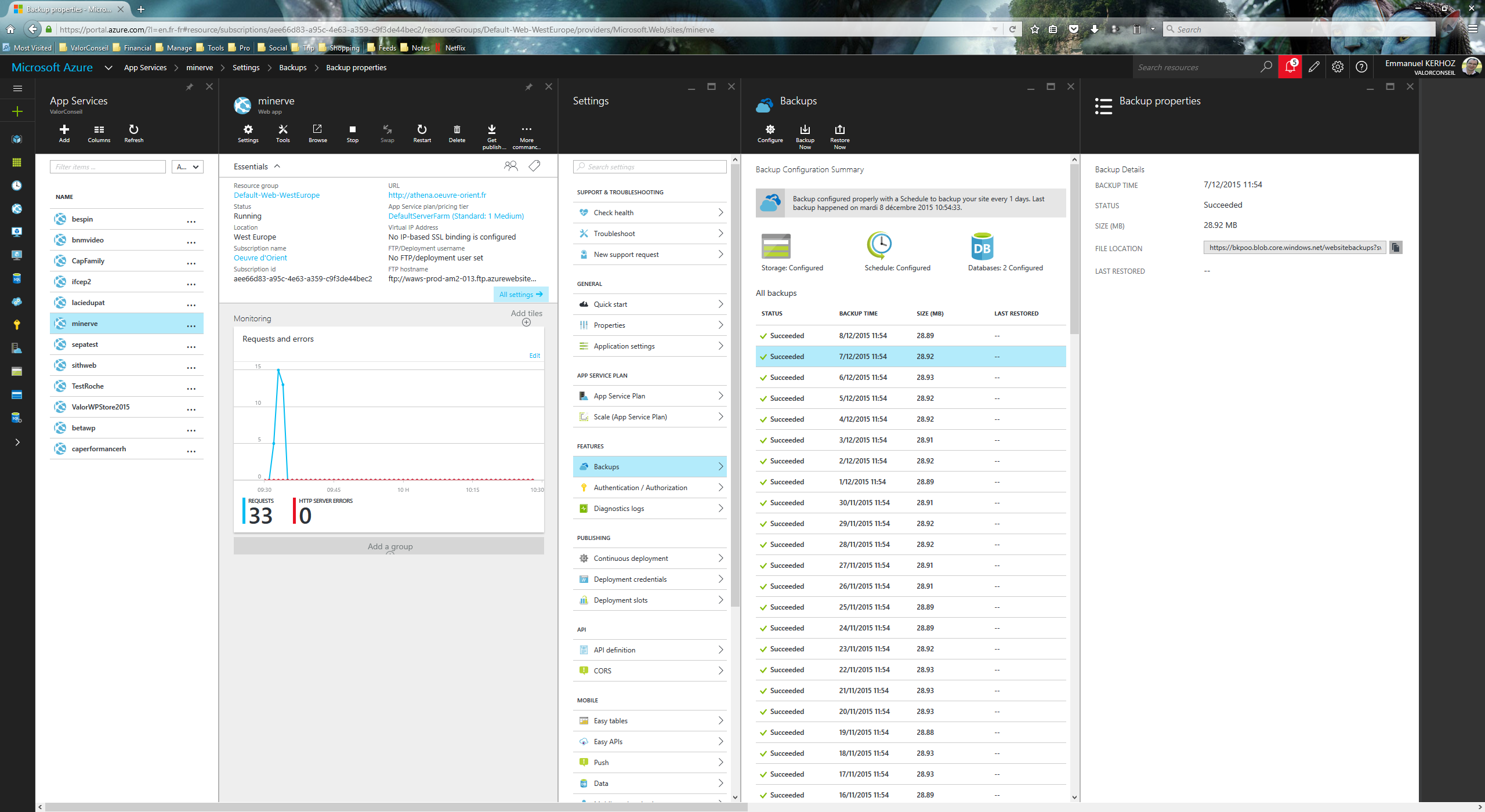This screenshot has height=812, width=1485.
Task: Open More commands in the minerve toolbar
Action: pyautogui.click(x=527, y=137)
